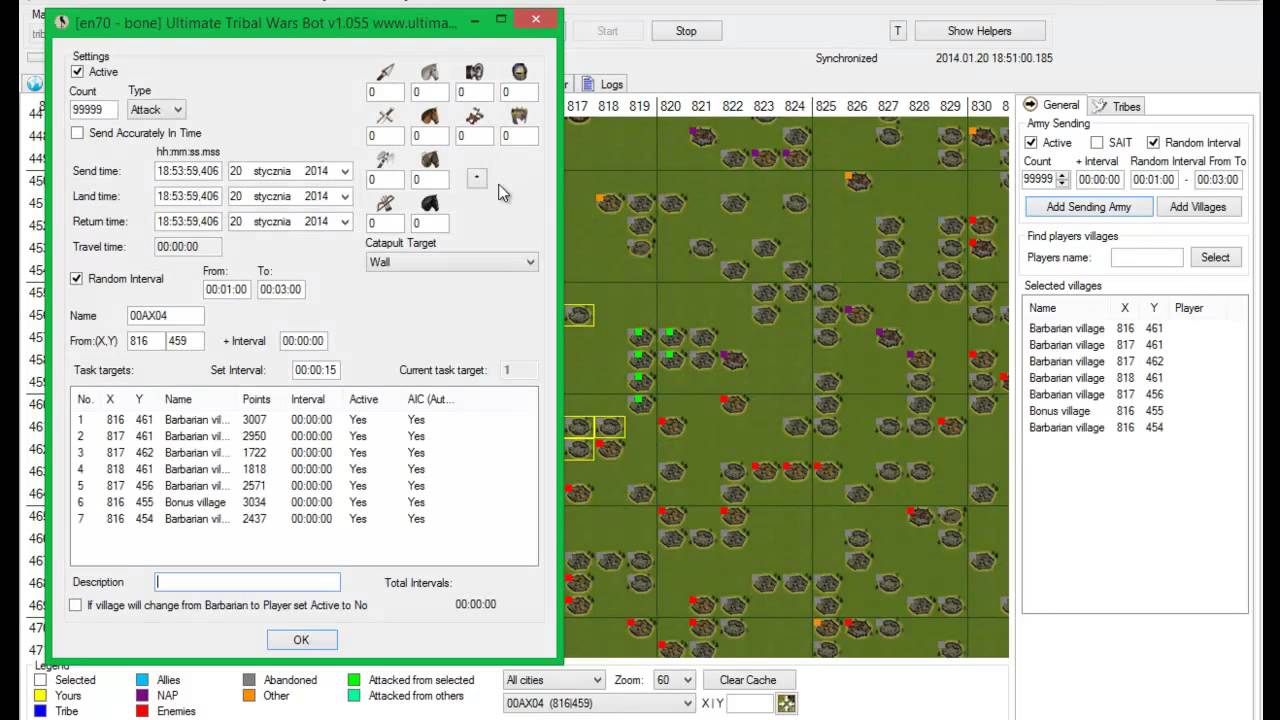
Task: Open the Type dropdown showing Attack
Action: pyautogui.click(x=156, y=110)
